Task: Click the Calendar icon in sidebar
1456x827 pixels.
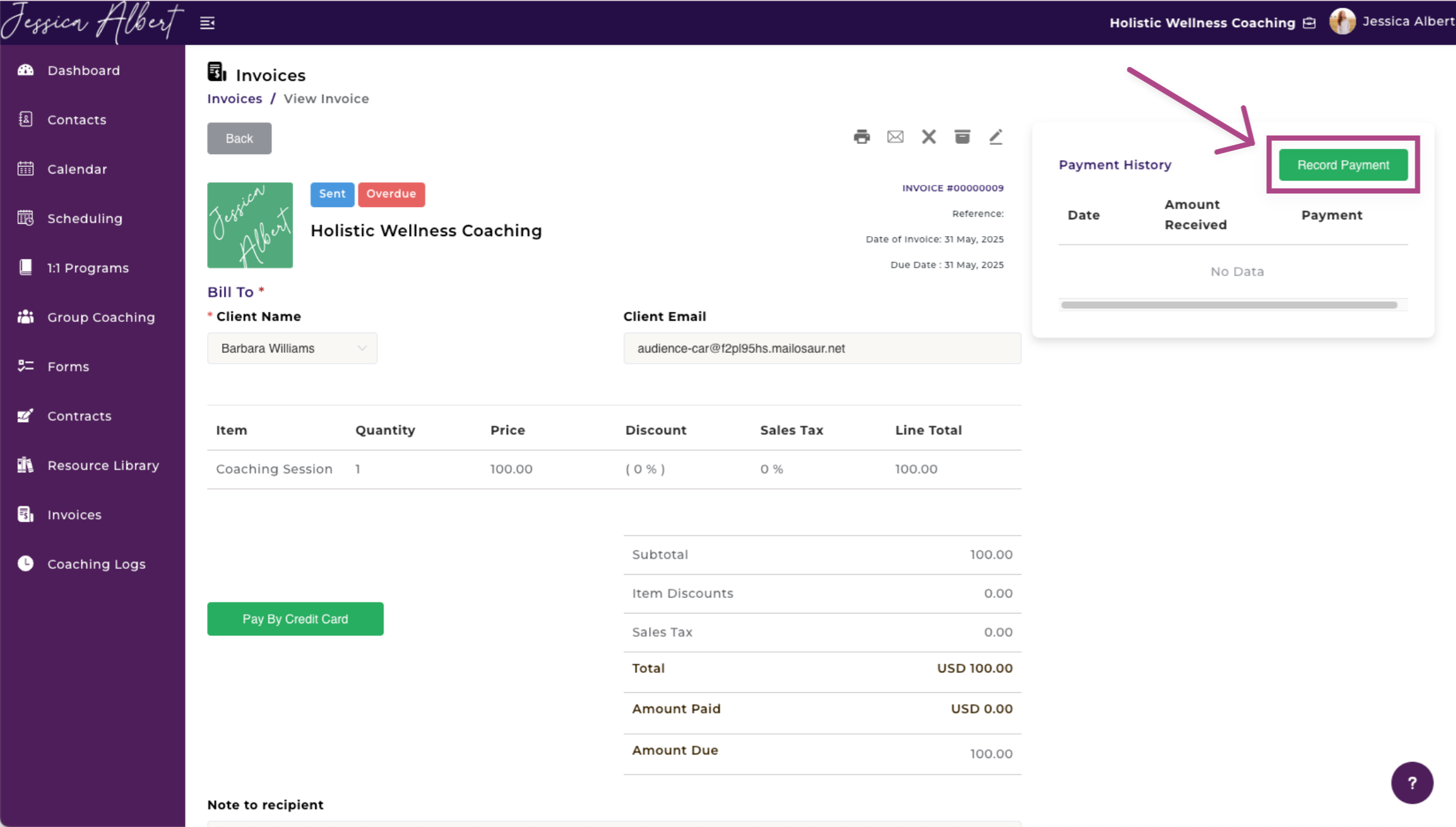Action: [x=25, y=168]
